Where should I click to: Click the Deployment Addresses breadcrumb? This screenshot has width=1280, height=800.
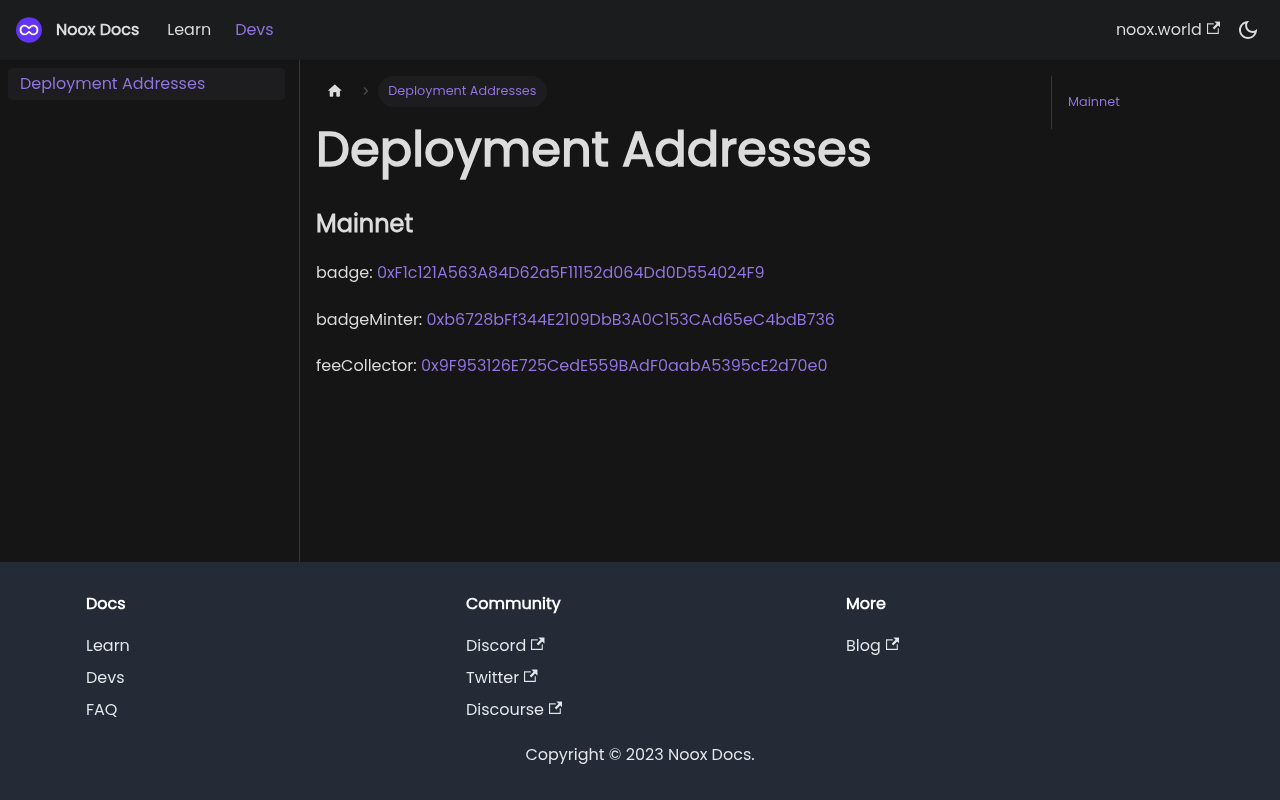pos(462,91)
